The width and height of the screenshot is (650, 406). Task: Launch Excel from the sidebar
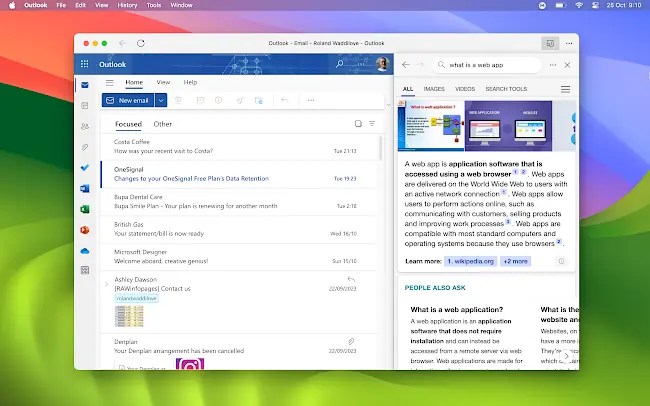85,209
